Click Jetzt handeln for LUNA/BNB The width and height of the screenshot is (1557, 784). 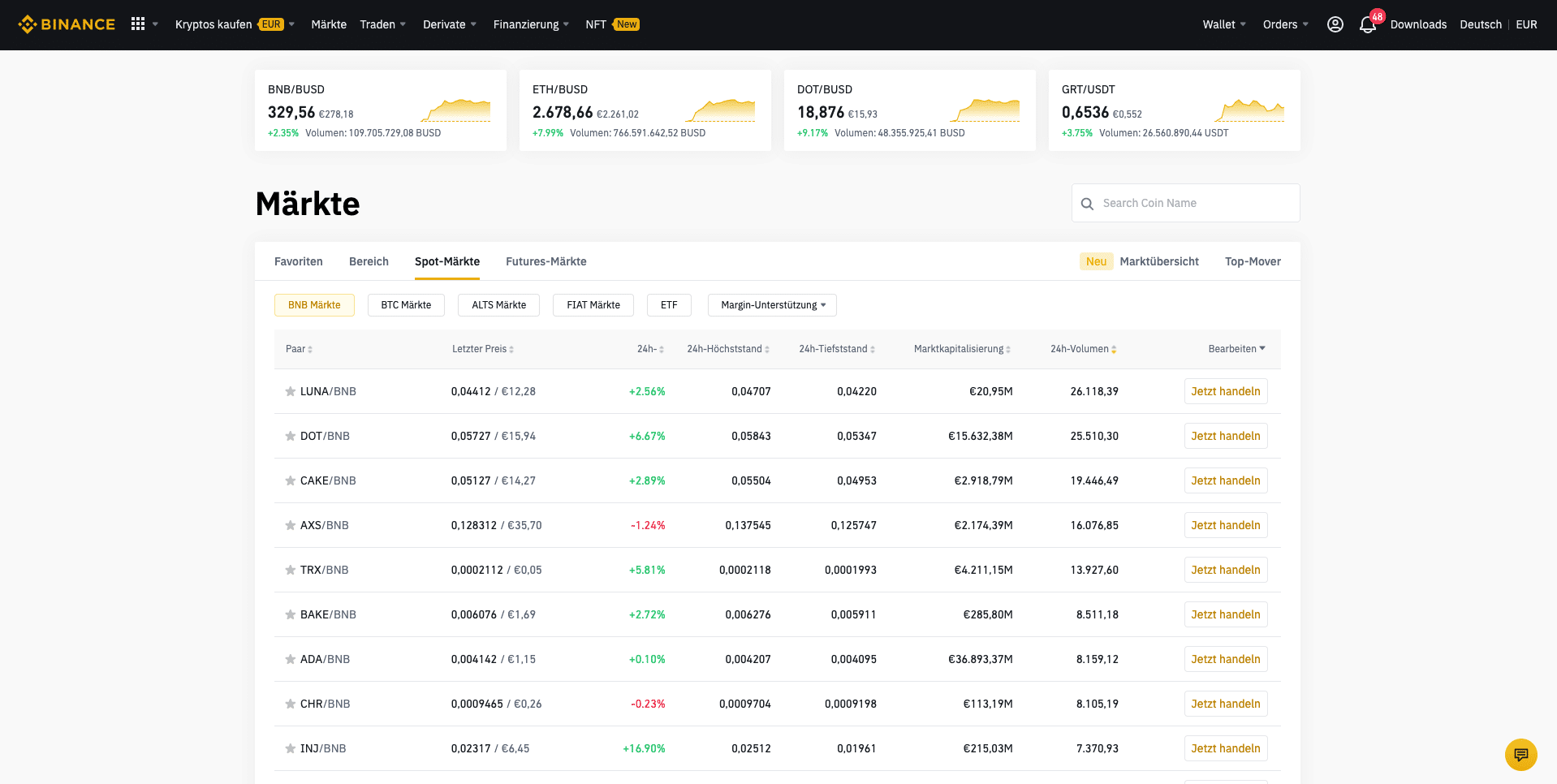(1226, 391)
